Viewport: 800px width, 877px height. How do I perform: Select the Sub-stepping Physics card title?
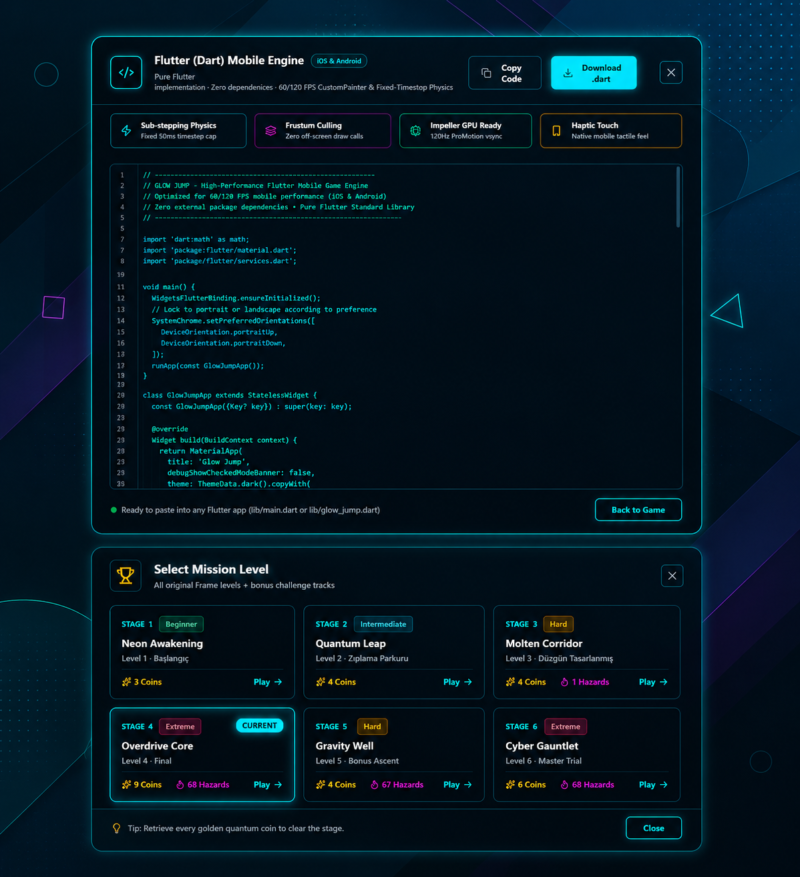178,125
